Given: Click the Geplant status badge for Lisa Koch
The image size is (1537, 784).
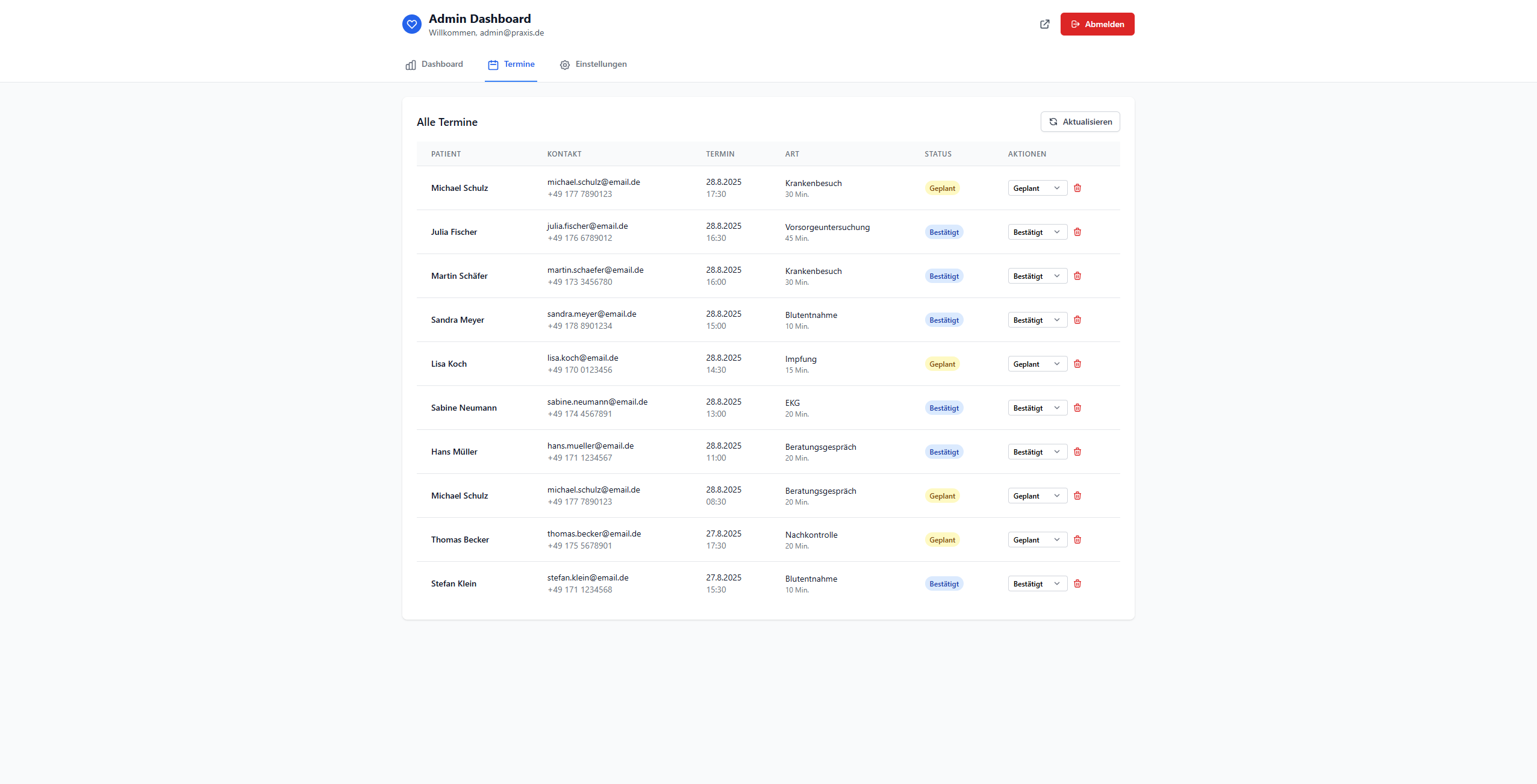Looking at the screenshot, I should [942, 364].
